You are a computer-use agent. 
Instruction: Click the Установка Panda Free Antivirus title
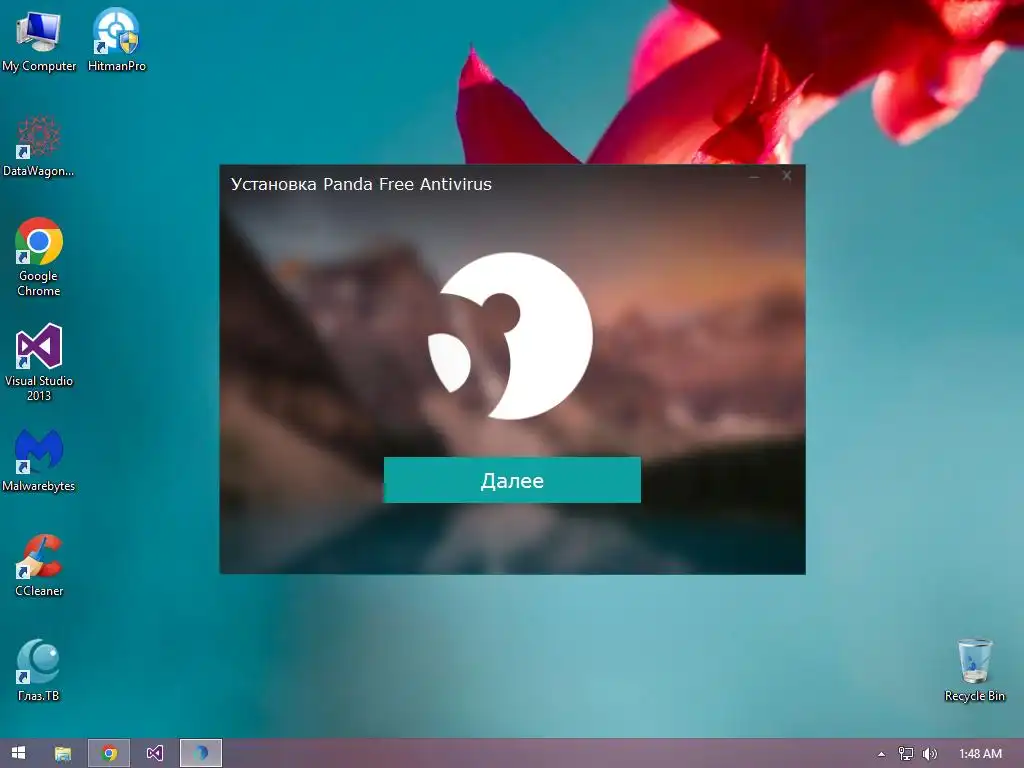[361, 184]
